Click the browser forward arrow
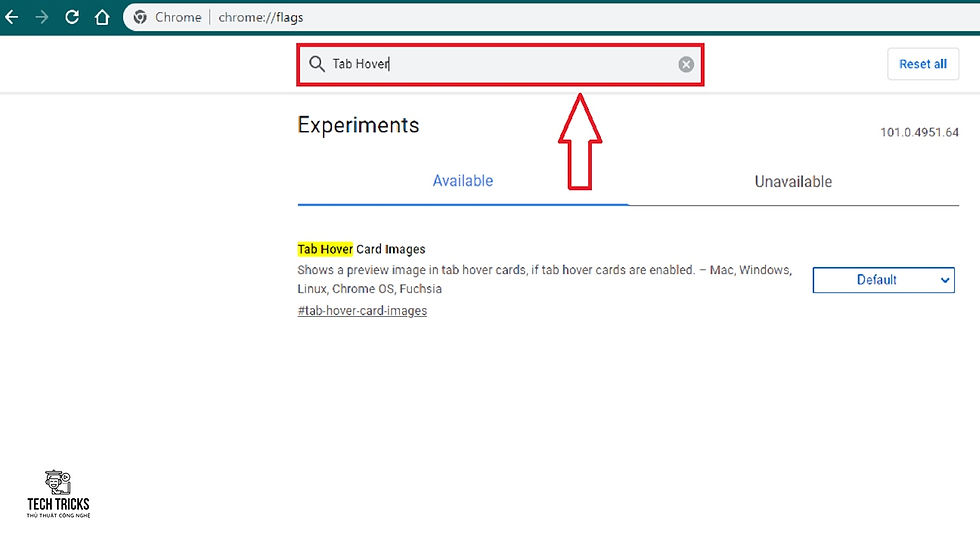This screenshot has width=980, height=551. (x=42, y=17)
